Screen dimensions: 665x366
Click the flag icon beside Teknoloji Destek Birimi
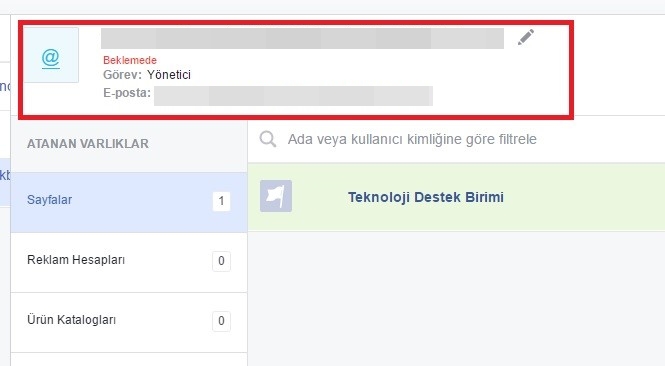click(276, 196)
